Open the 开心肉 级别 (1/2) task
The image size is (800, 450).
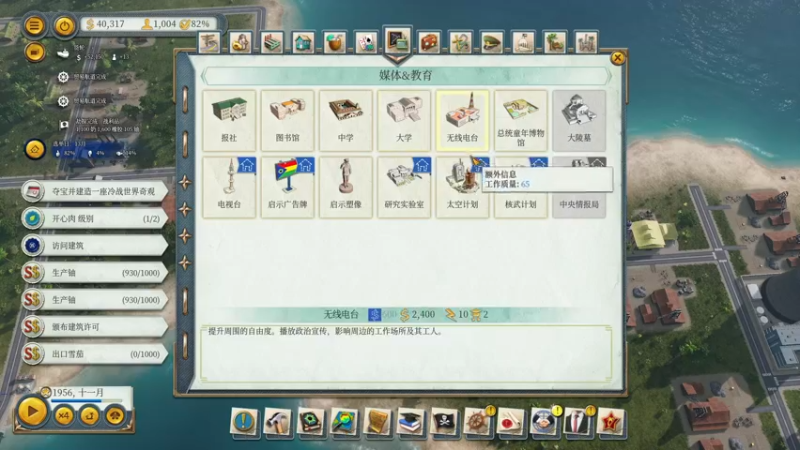coord(95,218)
